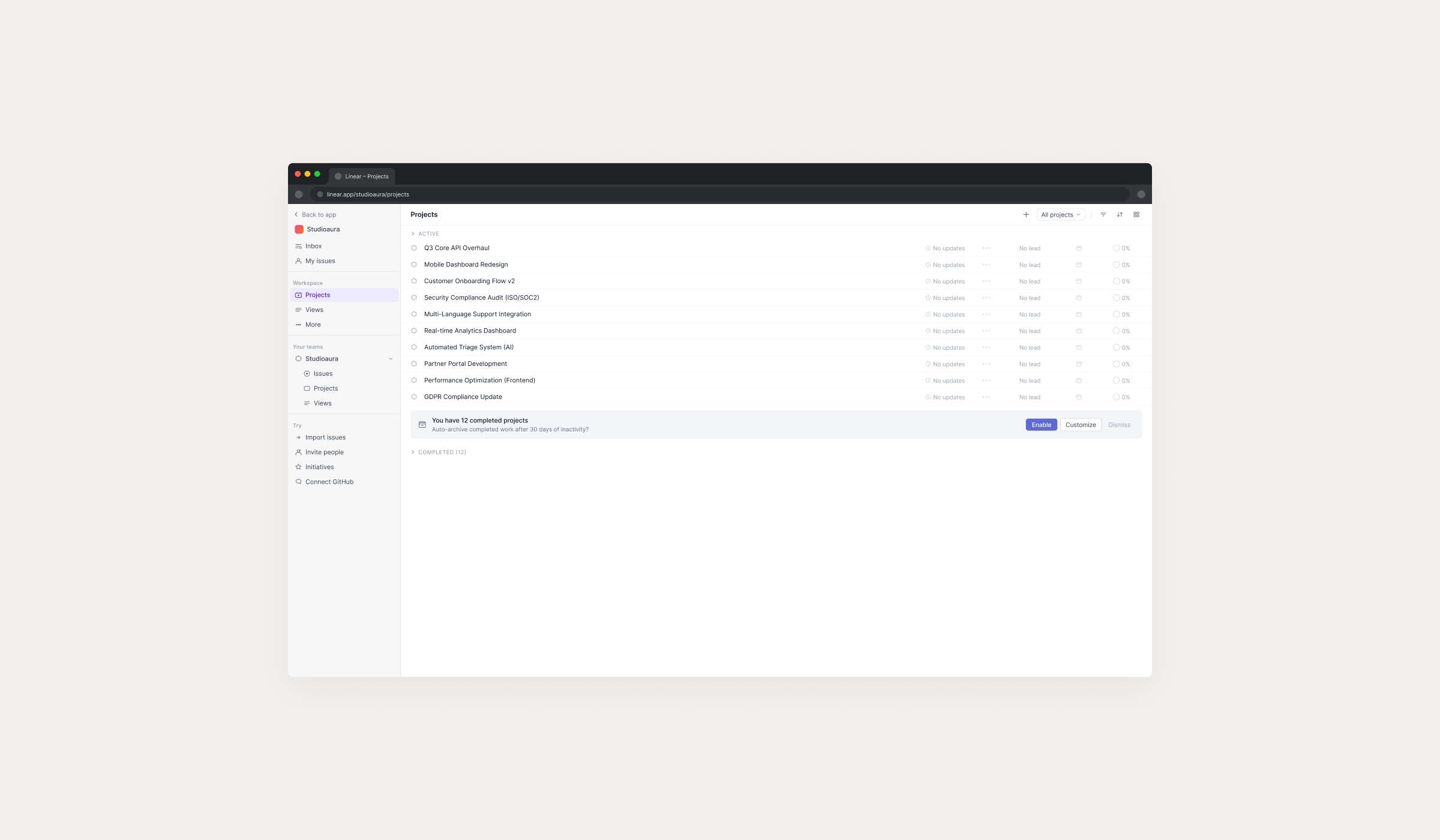Go back using Back to app chevron
Viewport: 1440px width, 840px height.
(x=296, y=215)
